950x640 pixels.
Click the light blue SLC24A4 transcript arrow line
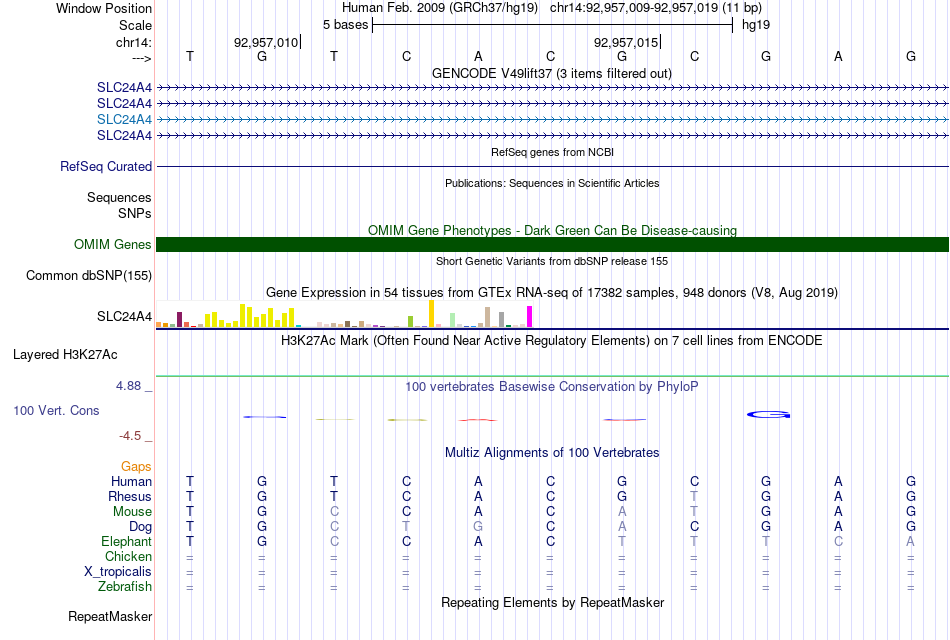pyautogui.click(x=552, y=119)
